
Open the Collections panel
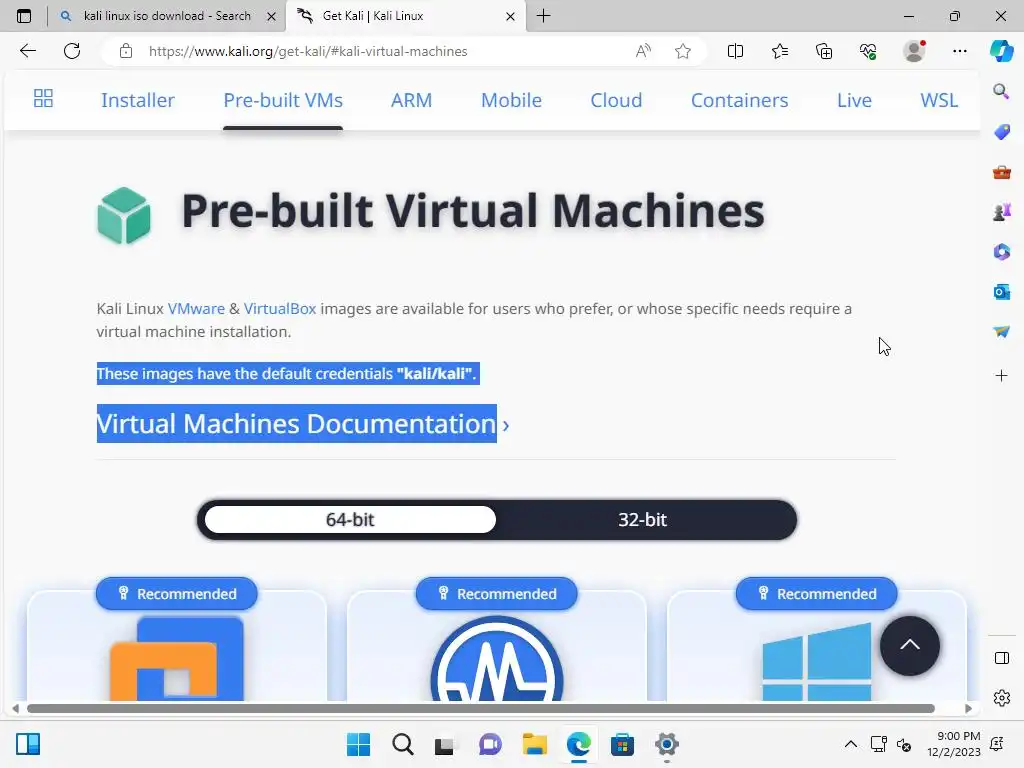pos(824,51)
